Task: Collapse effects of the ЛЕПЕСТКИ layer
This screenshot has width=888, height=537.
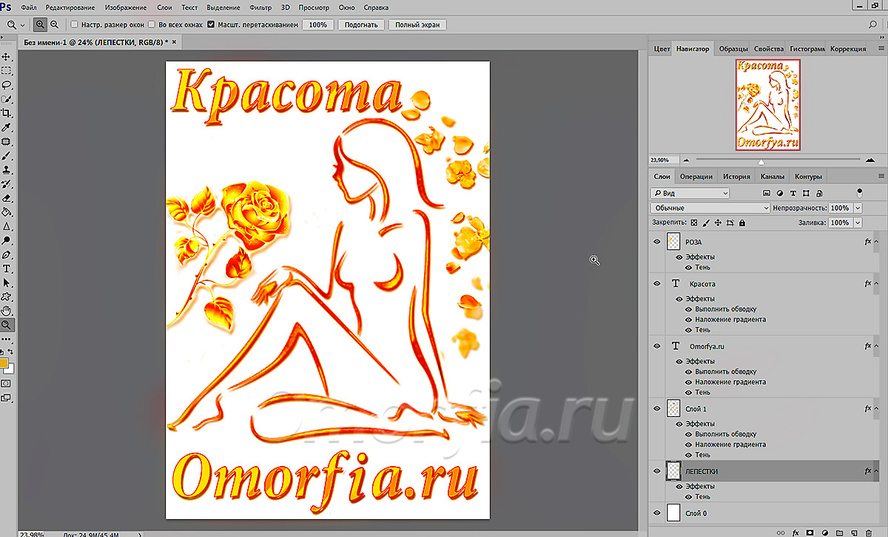Action: pos(877,471)
